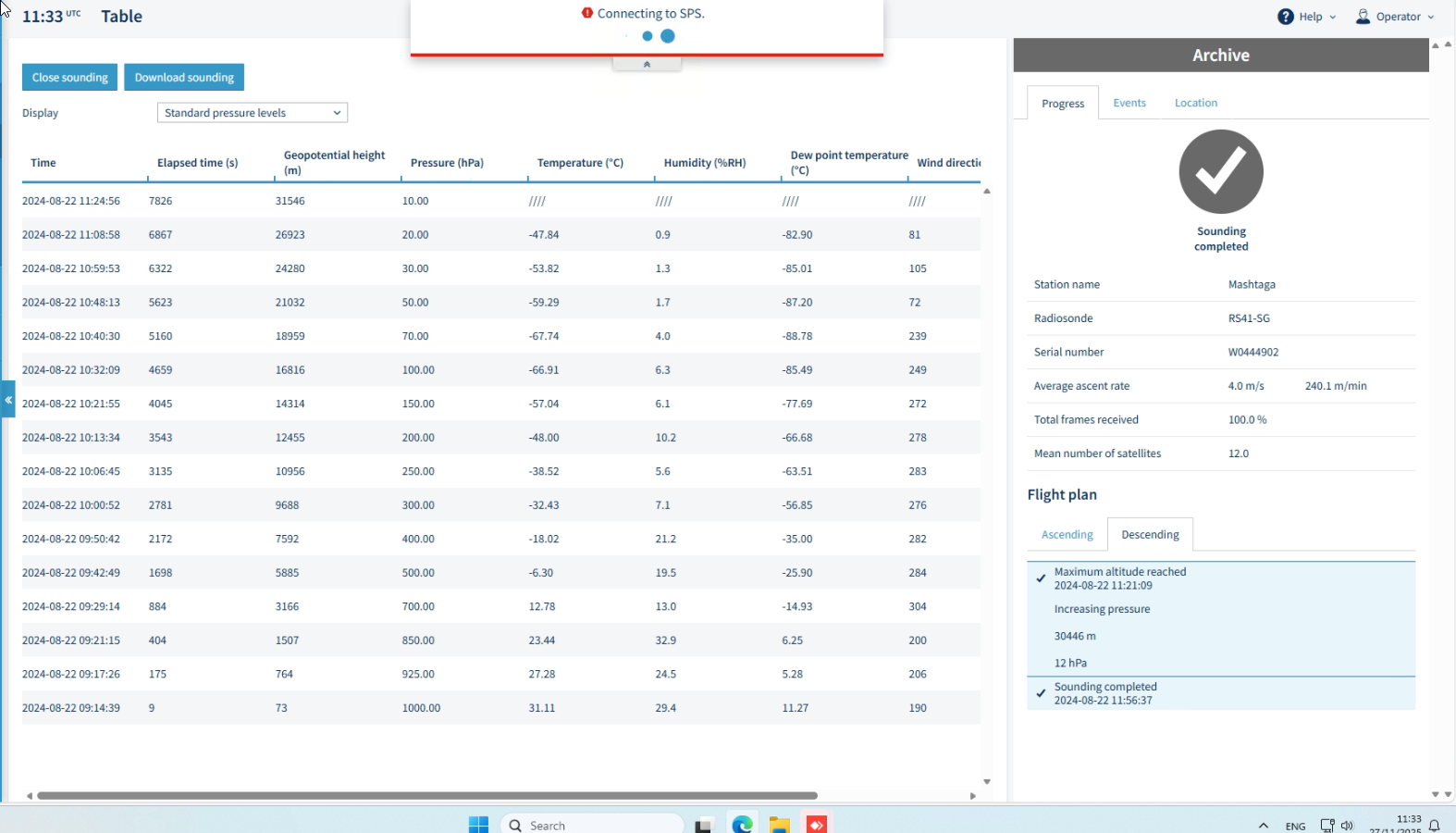Image resolution: width=1456 pixels, height=833 pixels.
Task: Switch to the Progress tab
Action: click(x=1063, y=103)
